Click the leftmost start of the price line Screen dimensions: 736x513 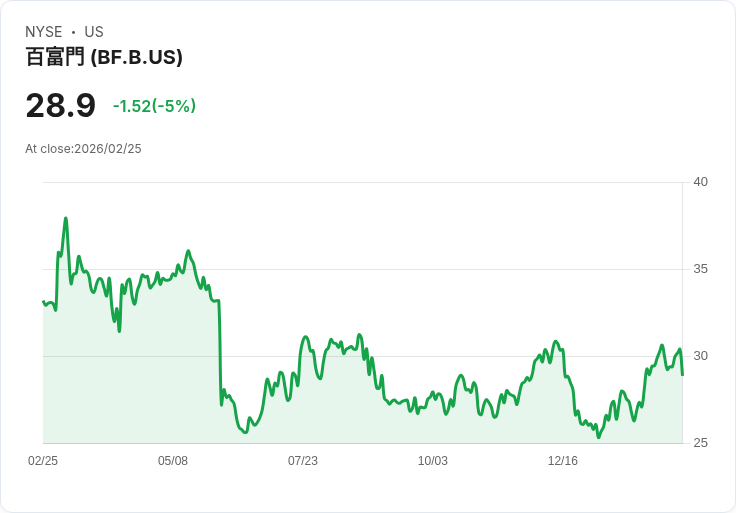(x=43, y=301)
